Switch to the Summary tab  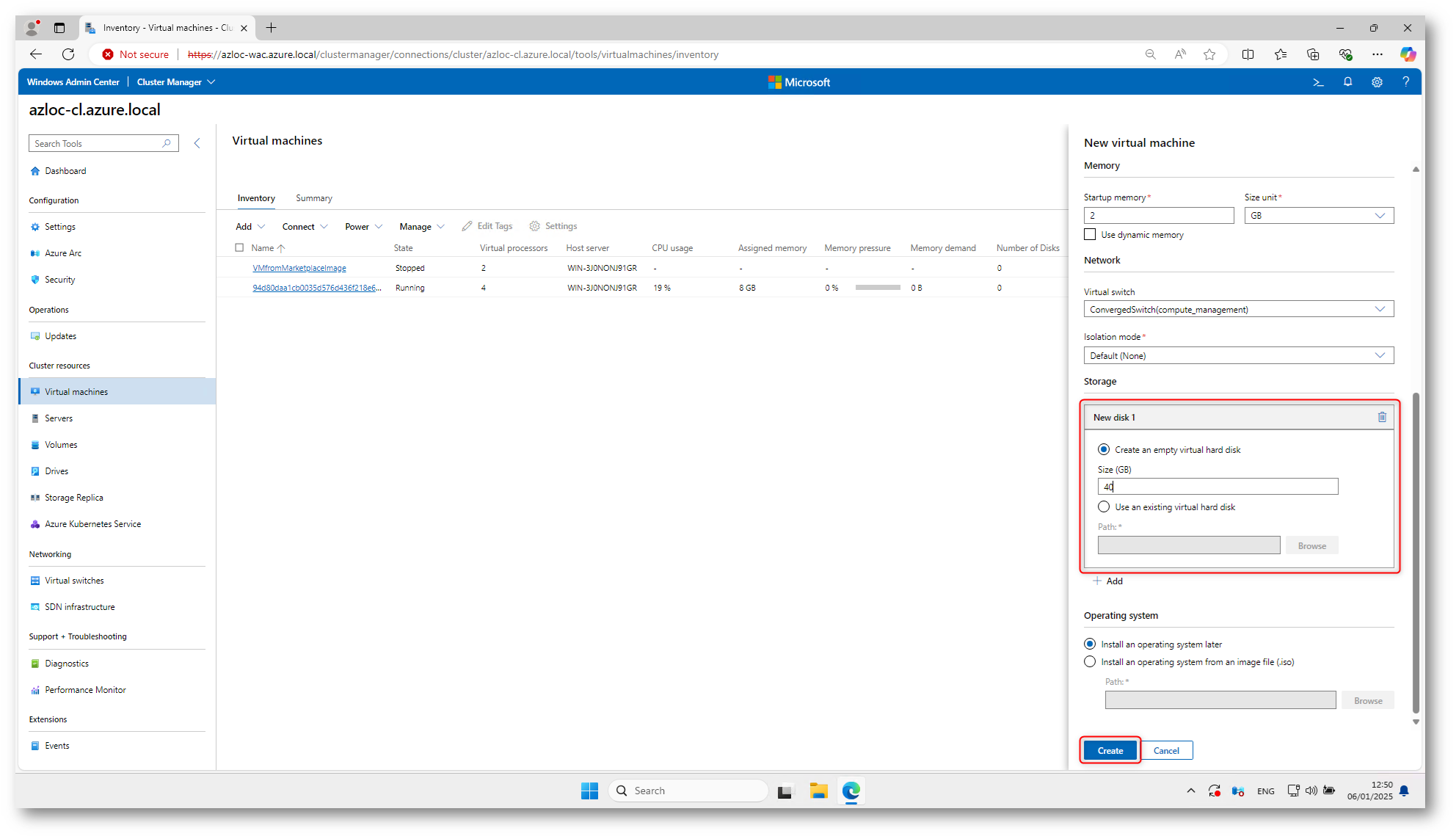click(314, 198)
